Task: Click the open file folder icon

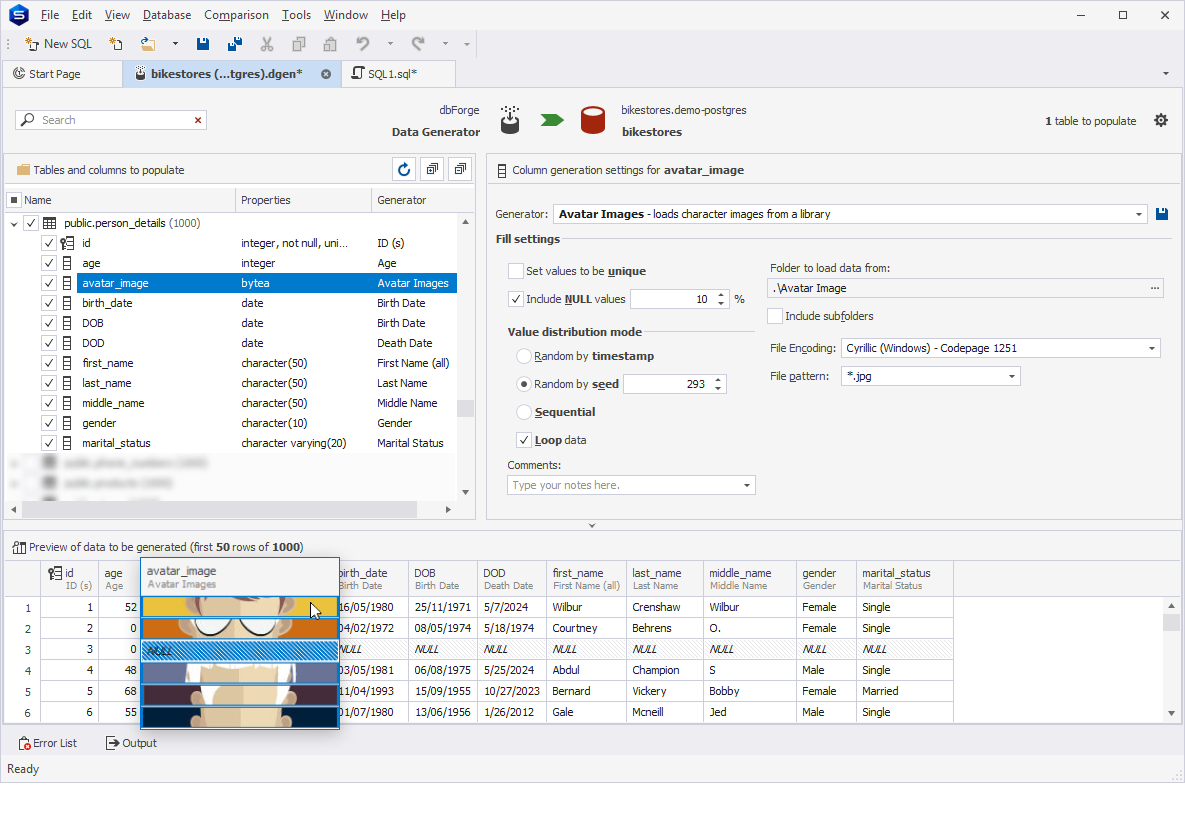Action: 148,44
